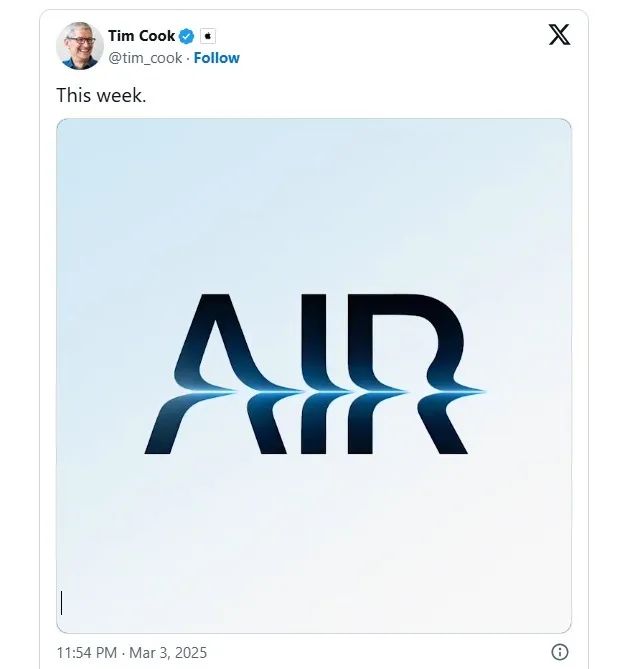Click the 11:54 PM timestamp
Image resolution: width=623 pixels, height=669 pixels.
[x=87, y=652]
